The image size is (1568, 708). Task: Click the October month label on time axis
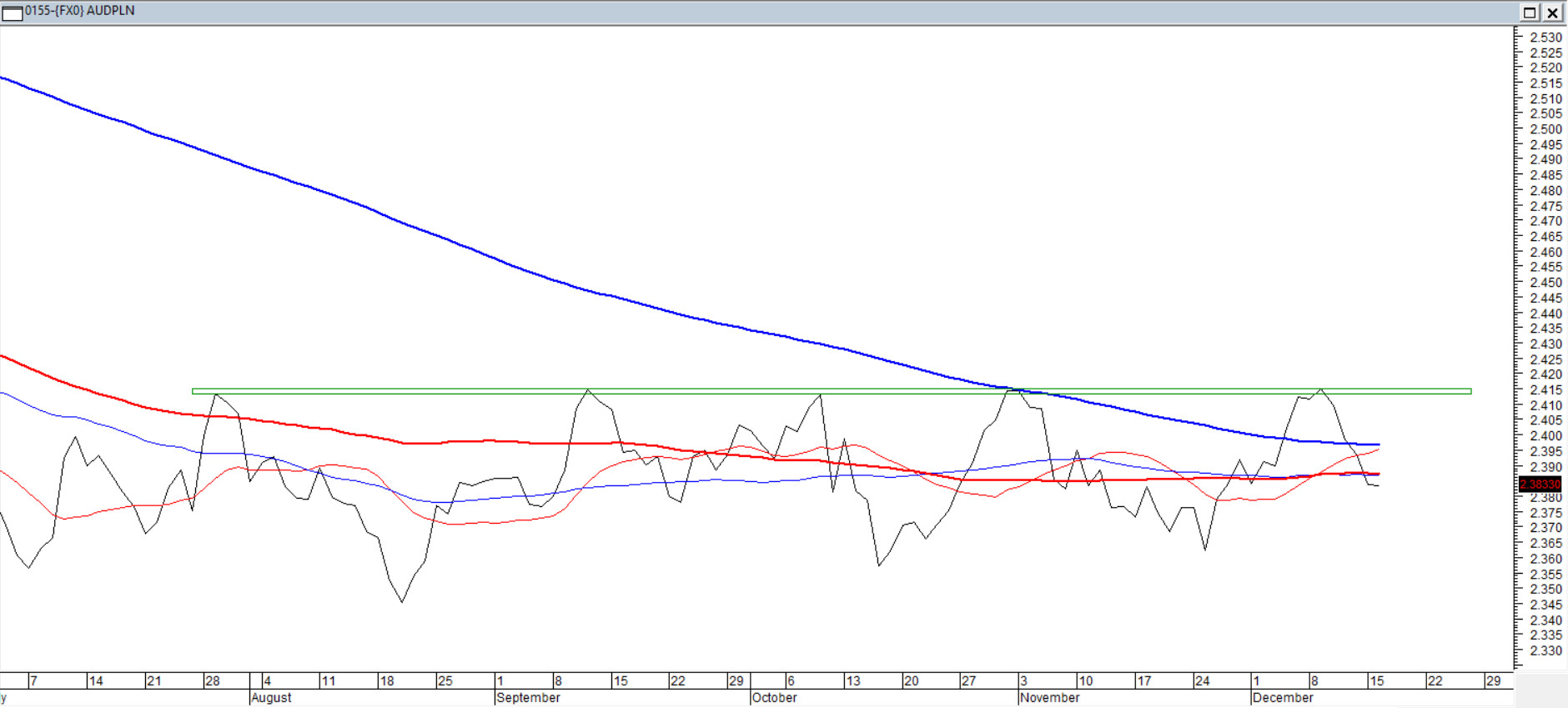775,698
